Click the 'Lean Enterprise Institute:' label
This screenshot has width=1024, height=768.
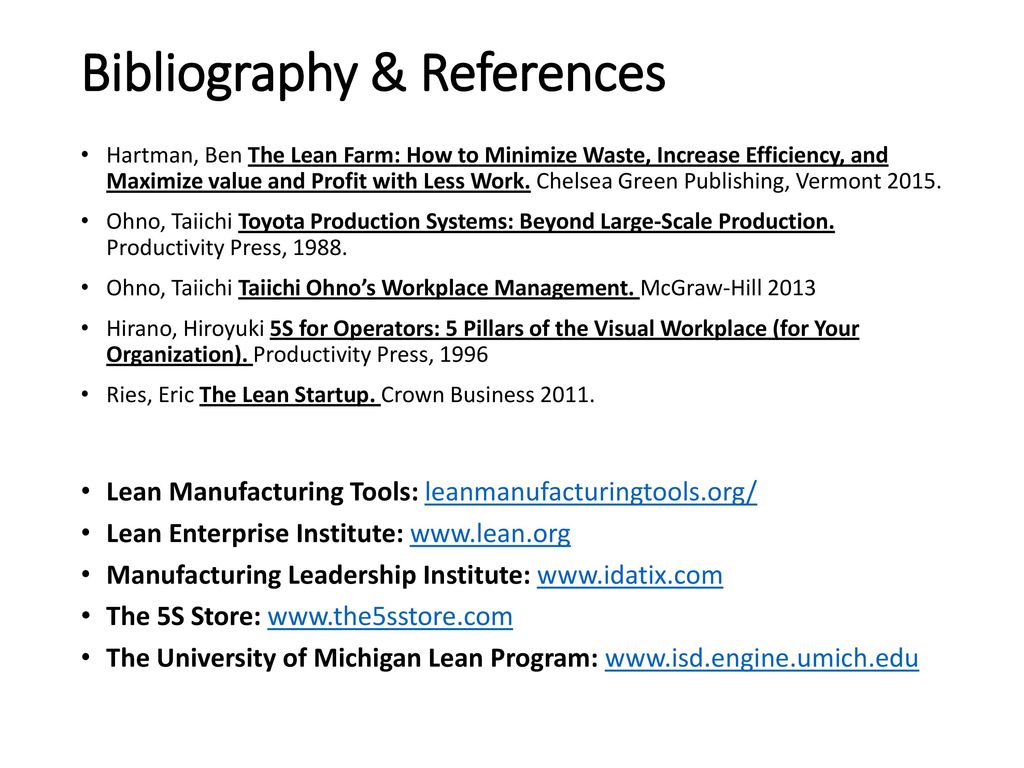255,534
